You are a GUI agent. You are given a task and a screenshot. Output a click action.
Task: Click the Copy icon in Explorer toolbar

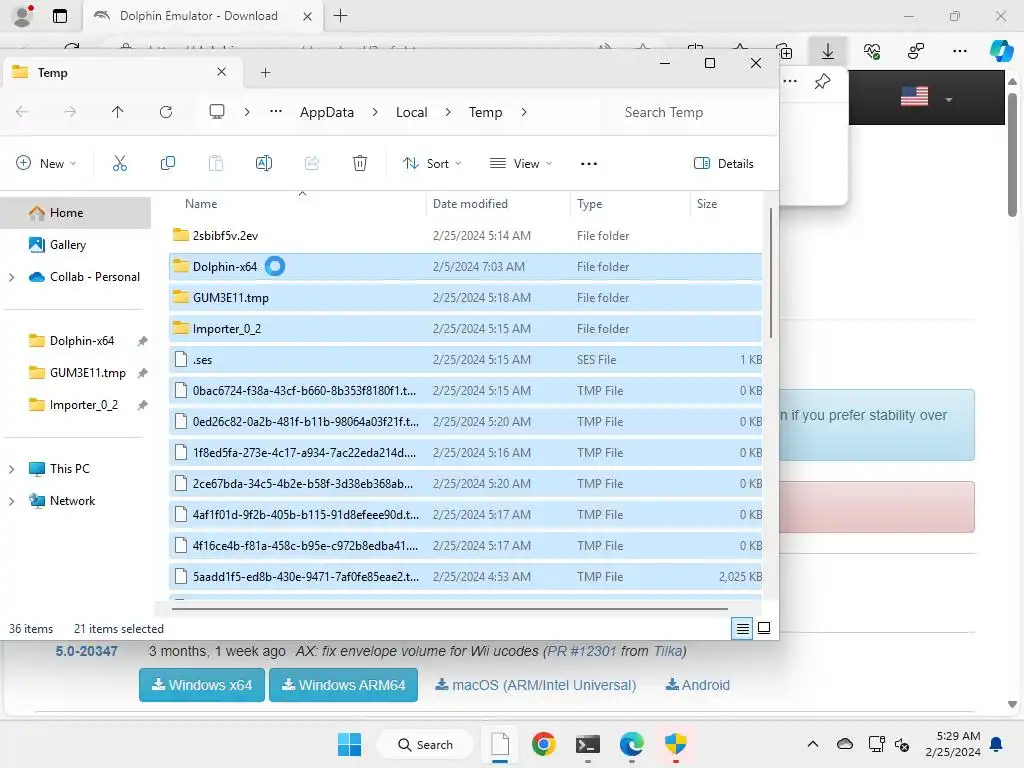pyautogui.click(x=168, y=163)
